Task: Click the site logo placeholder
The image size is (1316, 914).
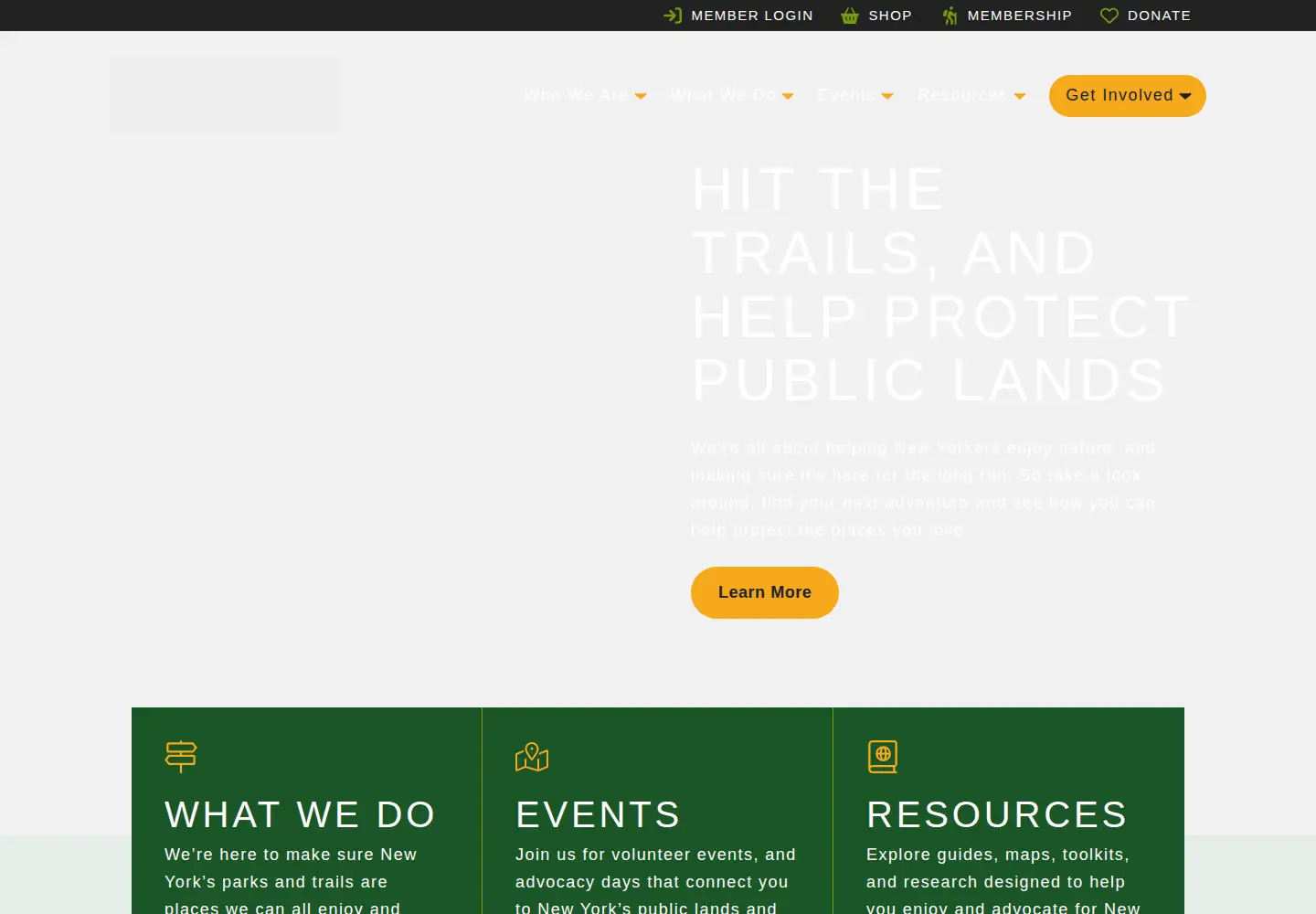Action: [x=224, y=95]
